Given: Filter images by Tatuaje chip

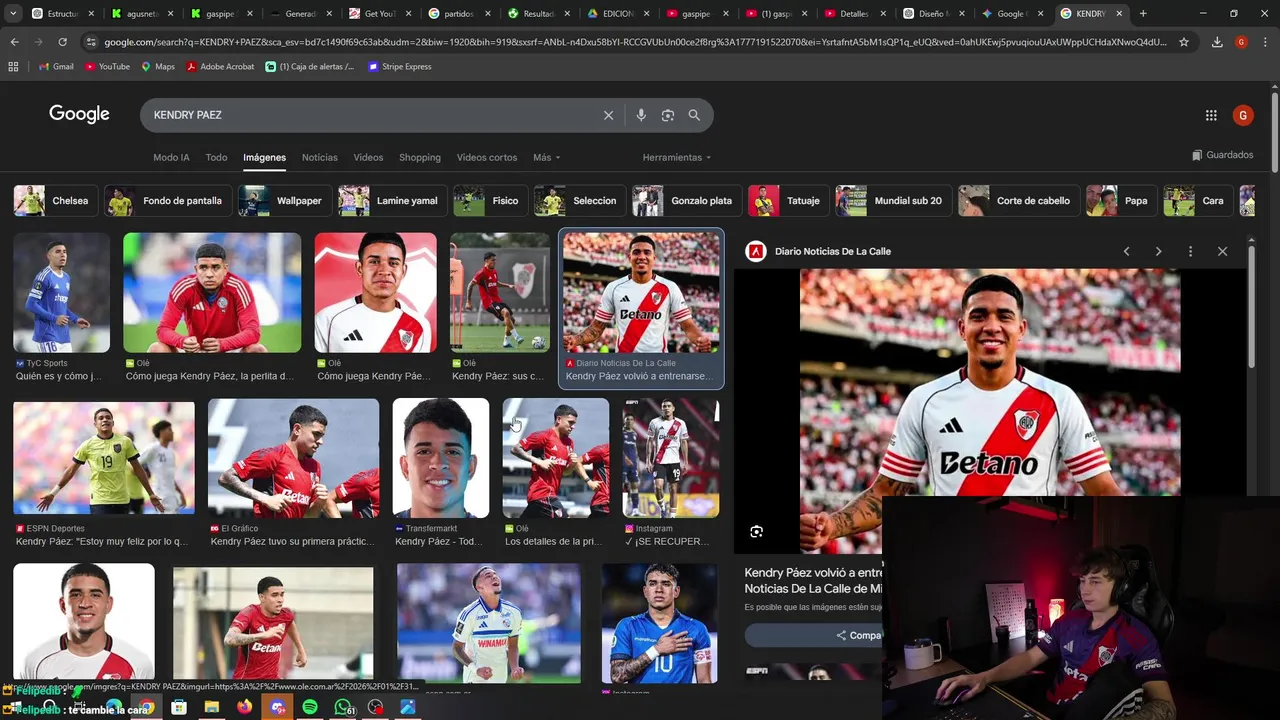Looking at the screenshot, I should tap(788, 201).
